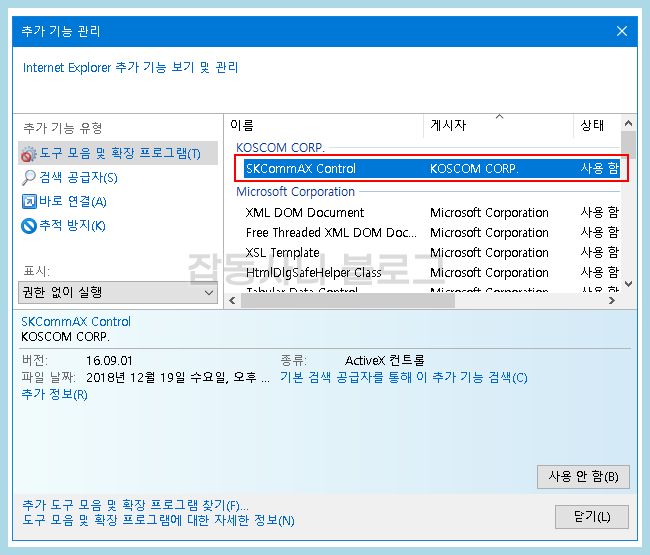Click Microsoft Corporation publisher of XSL Template

pos(489,252)
